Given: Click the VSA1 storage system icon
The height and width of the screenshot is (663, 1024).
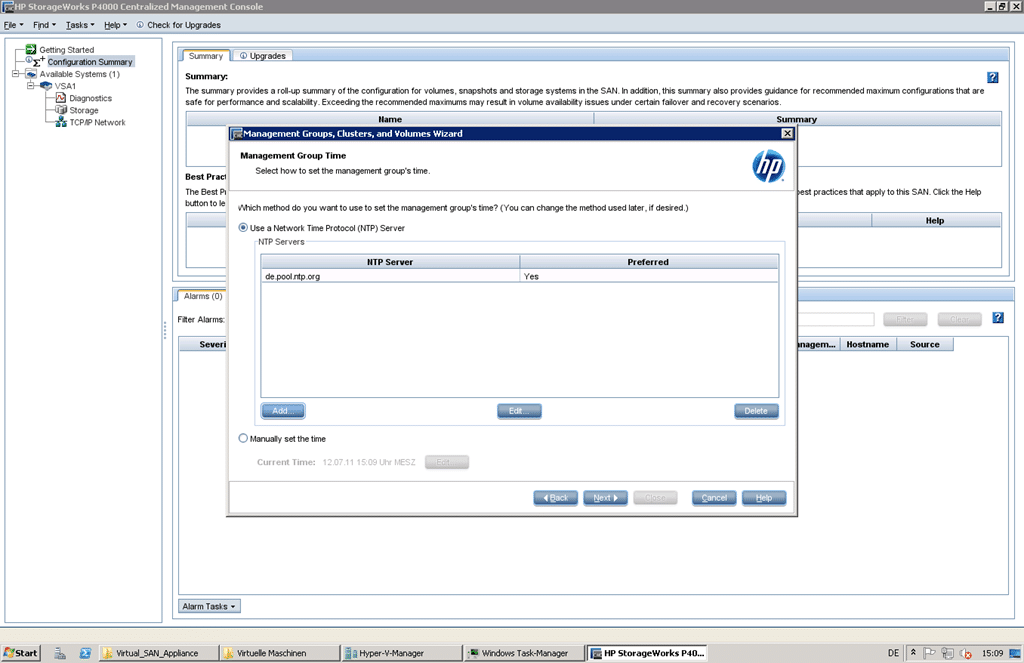Looking at the screenshot, I should click(x=46, y=86).
